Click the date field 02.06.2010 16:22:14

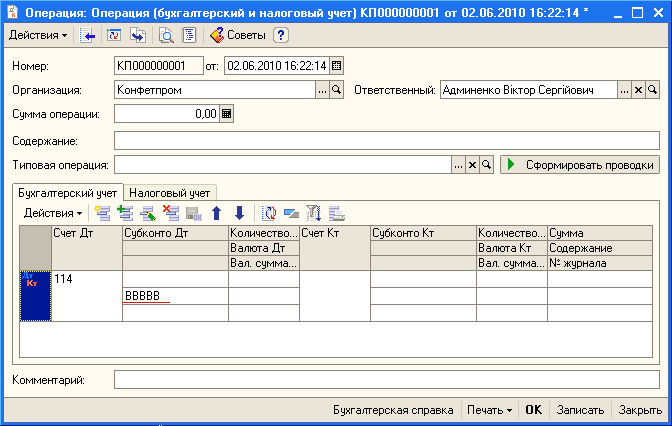[x=277, y=66]
